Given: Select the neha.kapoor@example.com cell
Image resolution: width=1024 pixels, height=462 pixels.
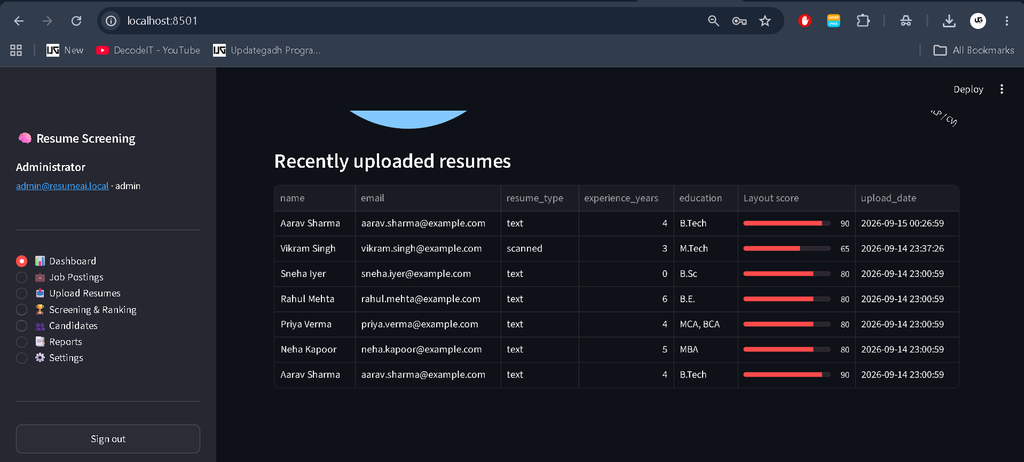Looking at the screenshot, I should (428, 350).
